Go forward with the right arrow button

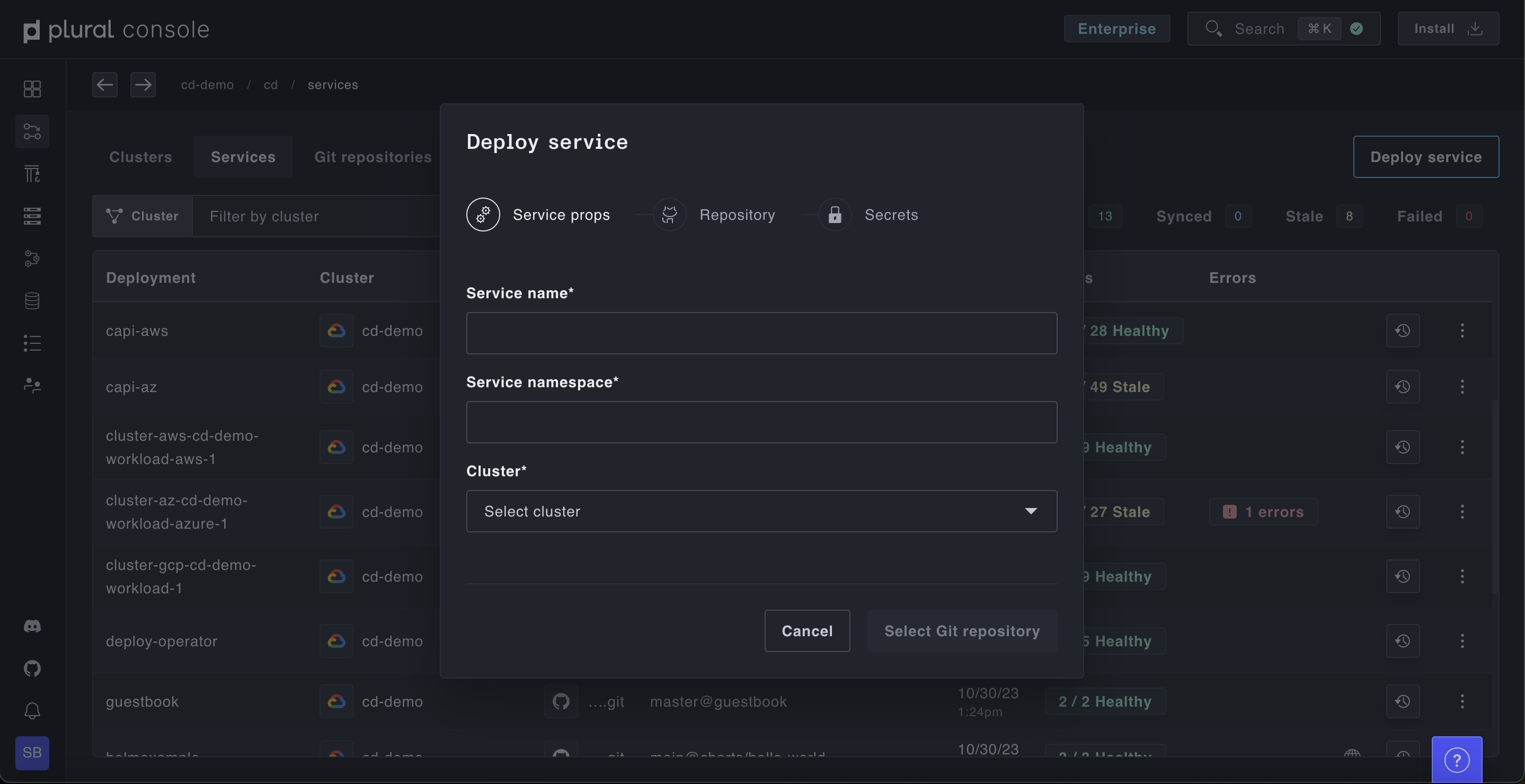[x=143, y=85]
